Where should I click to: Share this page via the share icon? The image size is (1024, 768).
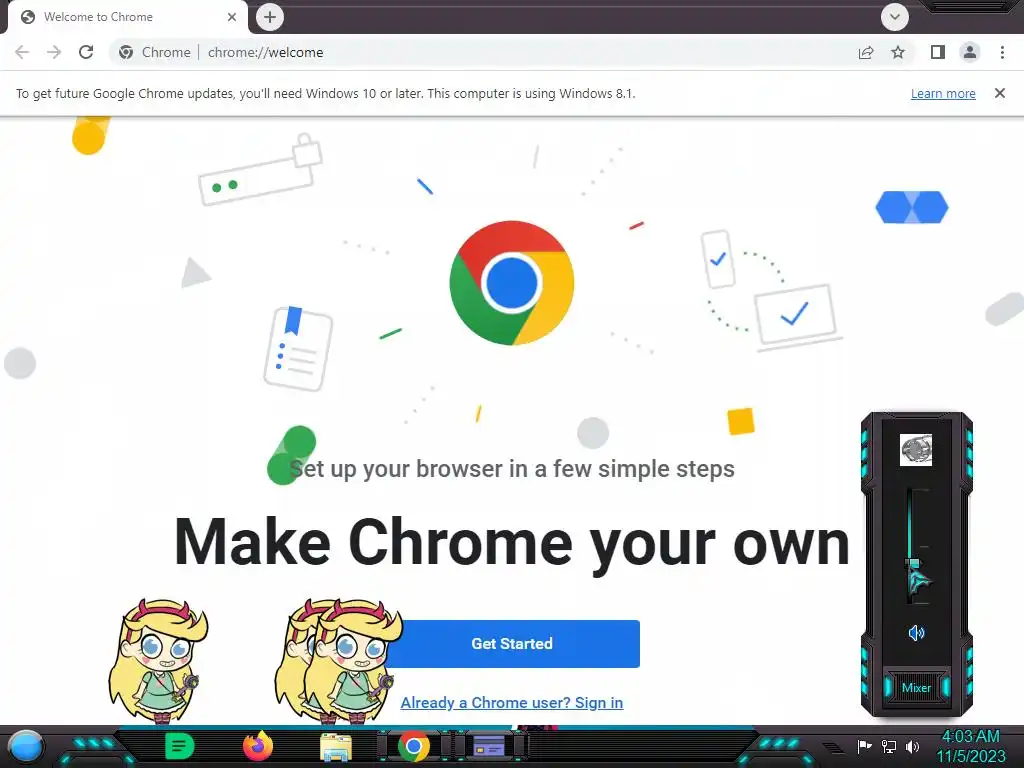point(866,52)
